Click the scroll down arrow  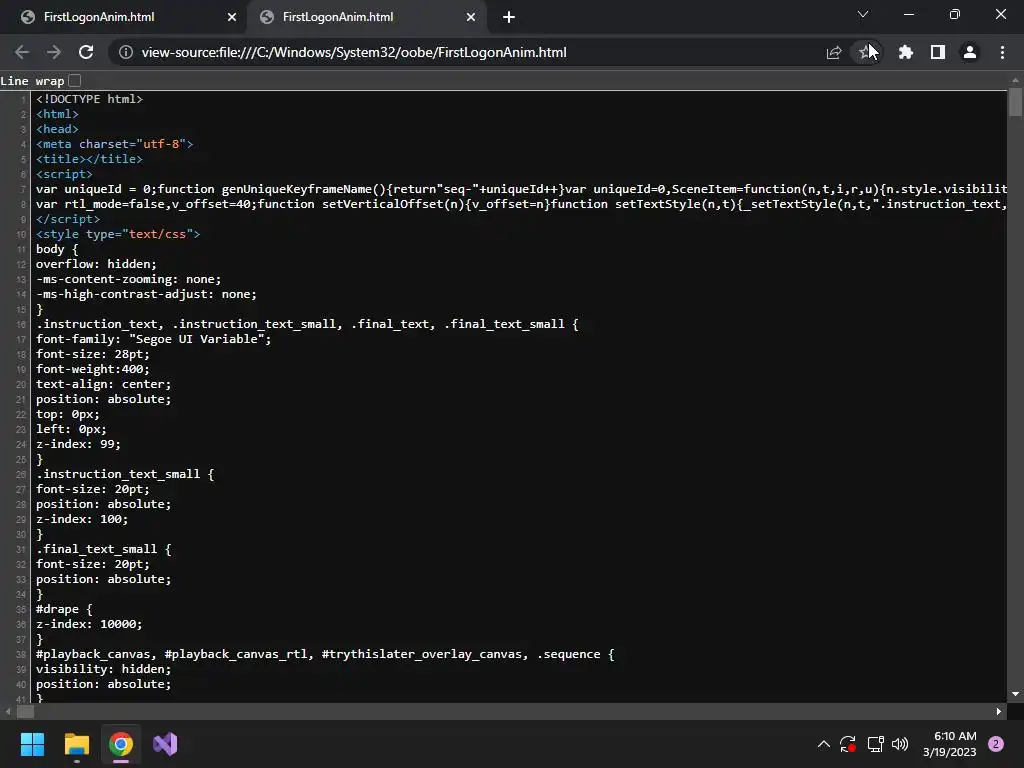(1015, 694)
